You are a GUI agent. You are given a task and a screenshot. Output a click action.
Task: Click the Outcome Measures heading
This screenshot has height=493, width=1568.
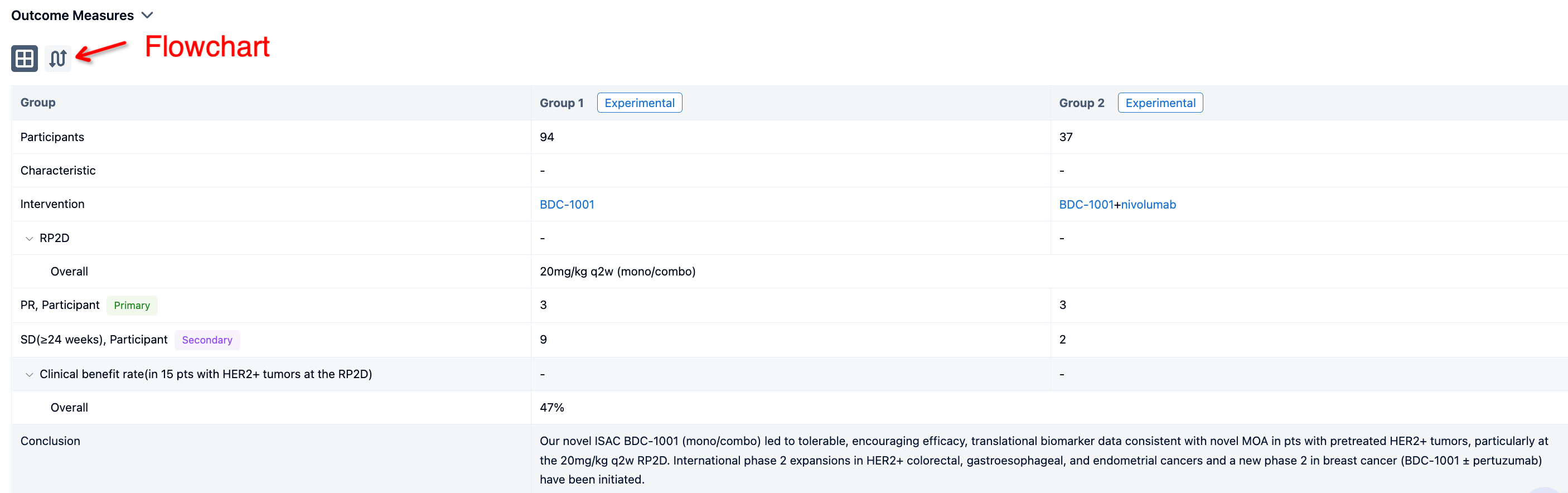coord(72,15)
